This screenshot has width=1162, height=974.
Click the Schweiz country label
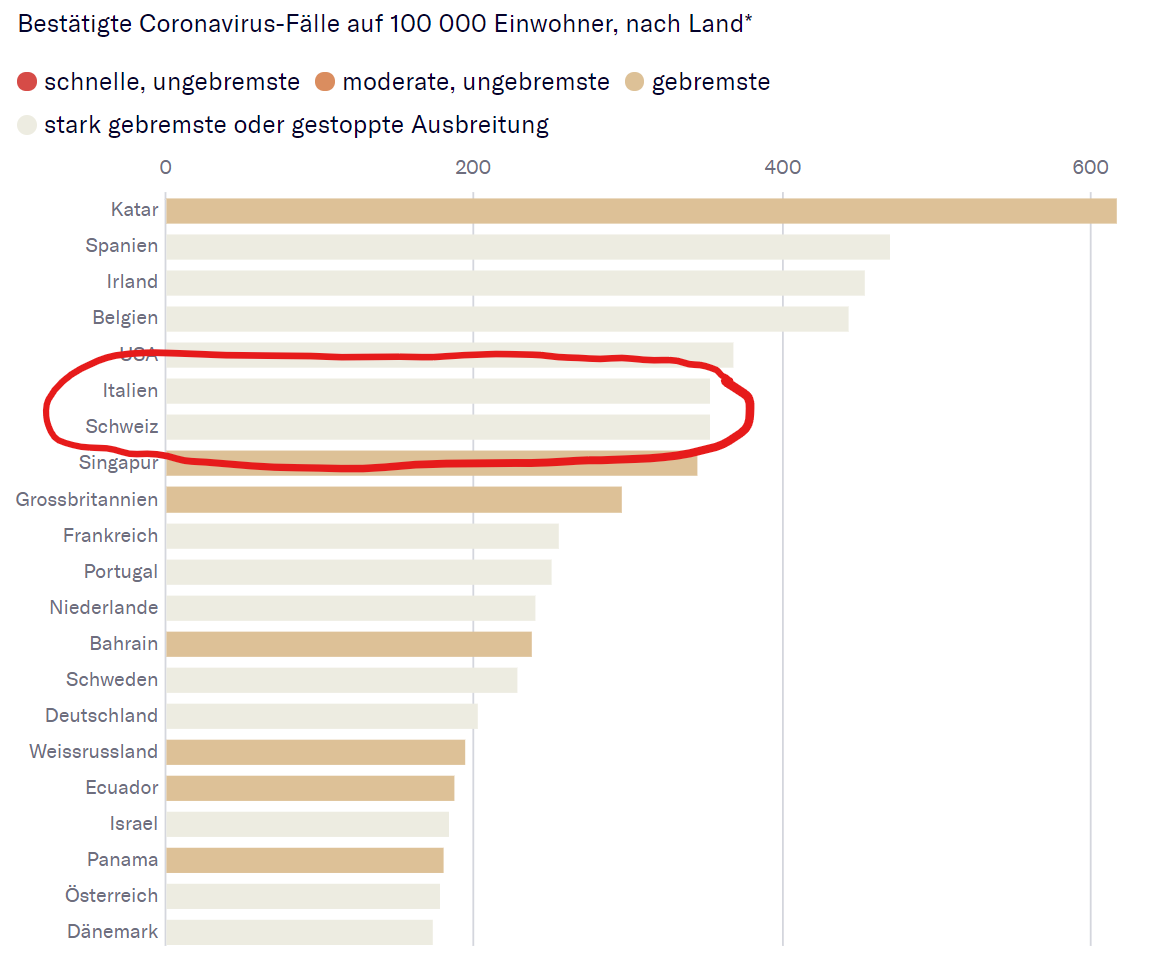point(122,426)
